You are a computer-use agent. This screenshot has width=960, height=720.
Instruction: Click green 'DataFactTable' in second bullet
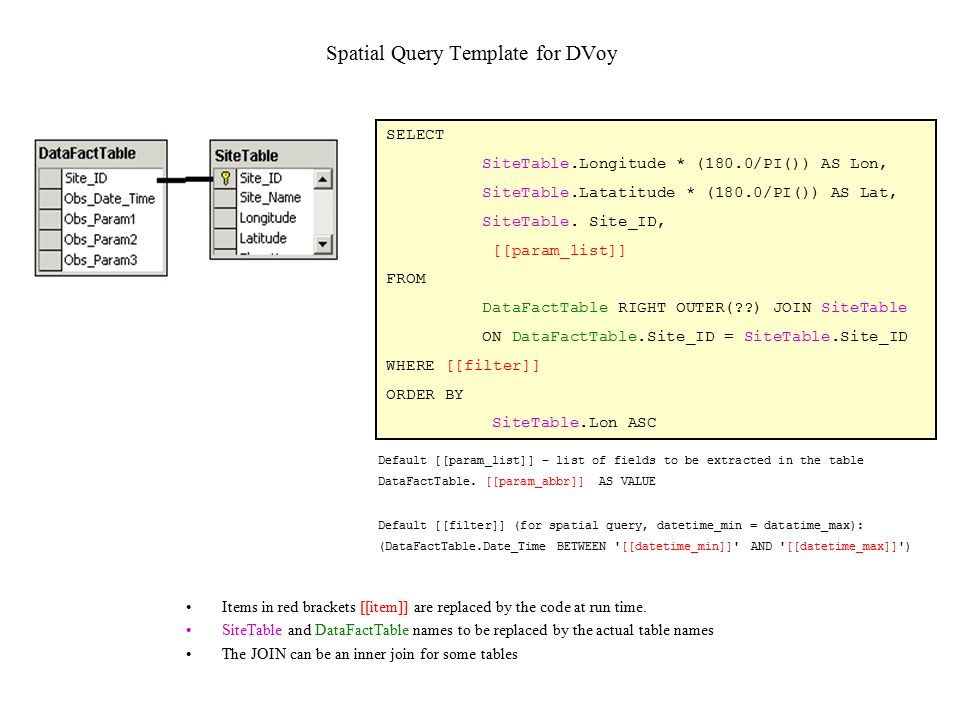(x=362, y=630)
